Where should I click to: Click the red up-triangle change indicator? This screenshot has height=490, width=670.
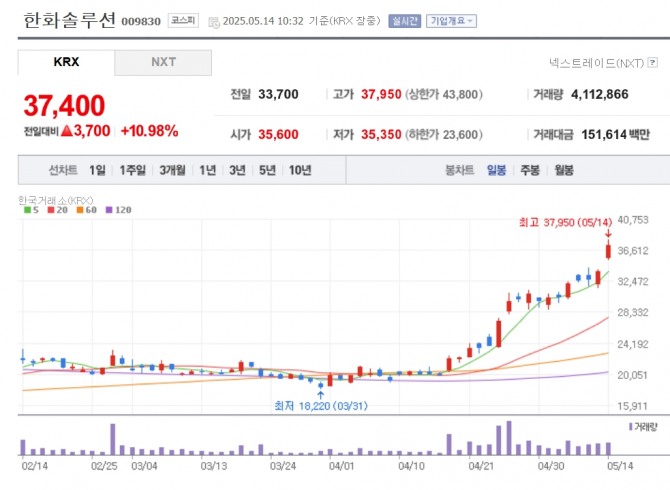(x=66, y=131)
